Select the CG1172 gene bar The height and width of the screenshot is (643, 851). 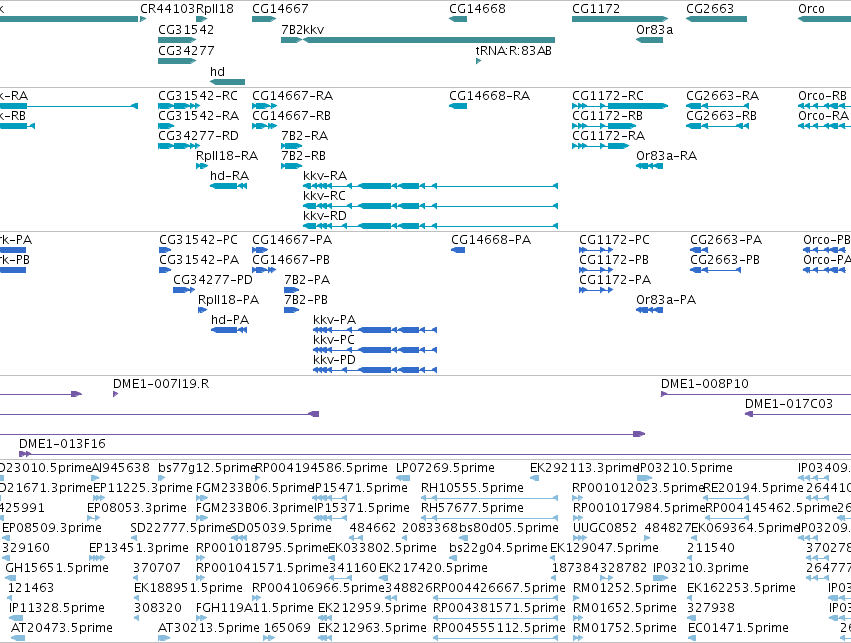[x=620, y=19]
